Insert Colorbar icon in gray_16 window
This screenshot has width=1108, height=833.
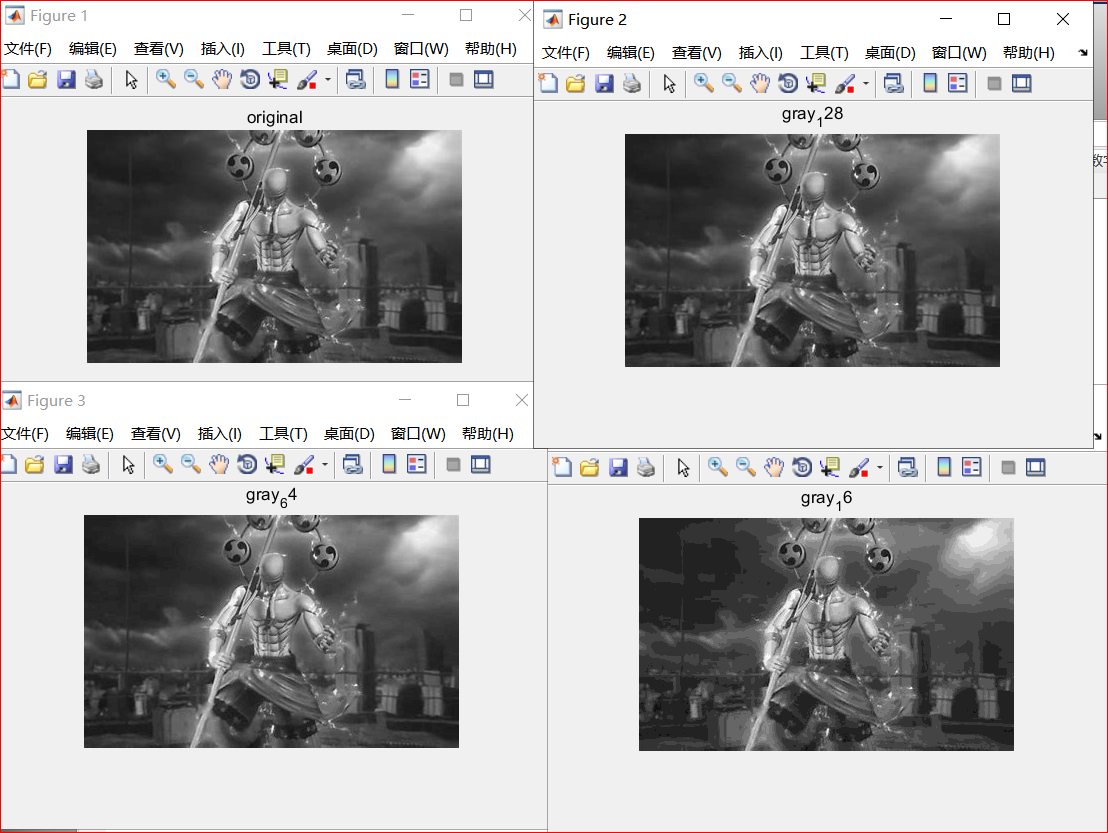click(x=944, y=468)
